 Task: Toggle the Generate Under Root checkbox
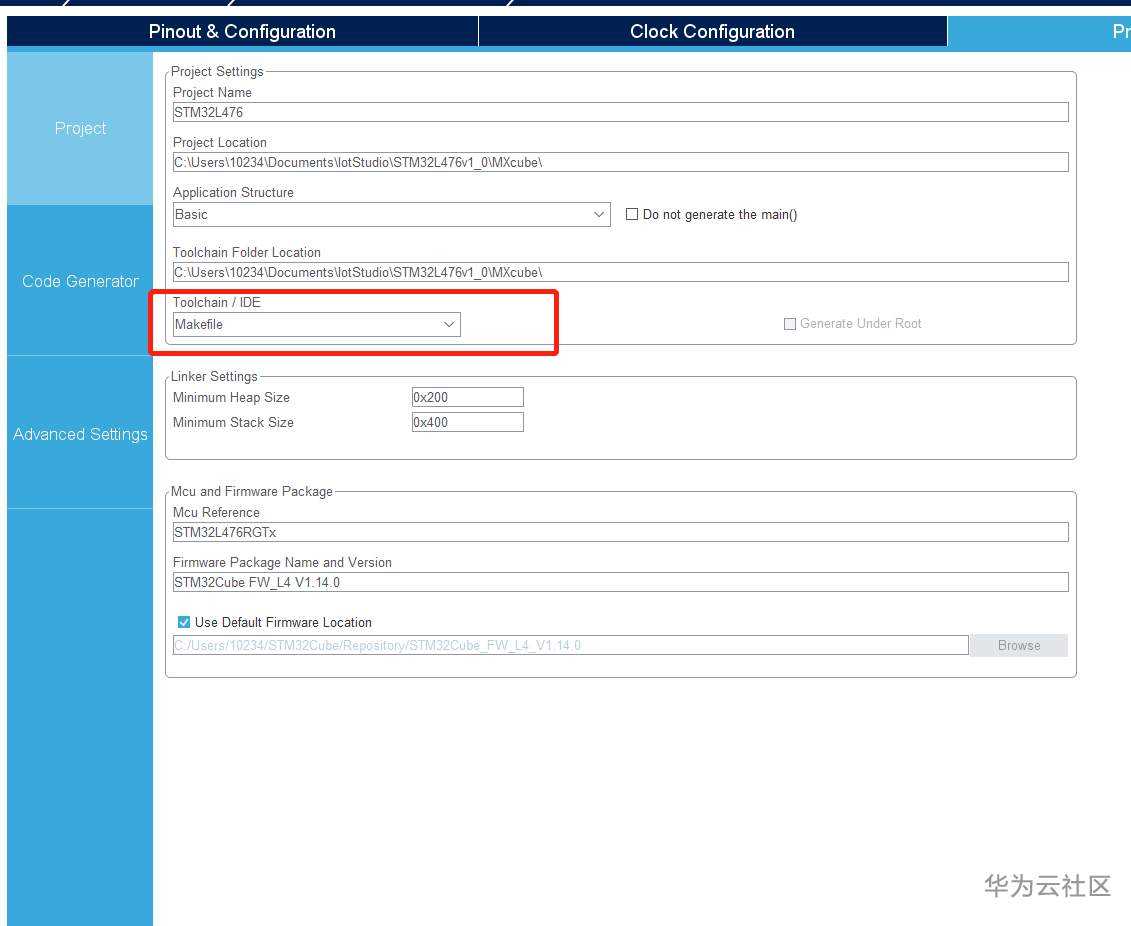tap(790, 324)
